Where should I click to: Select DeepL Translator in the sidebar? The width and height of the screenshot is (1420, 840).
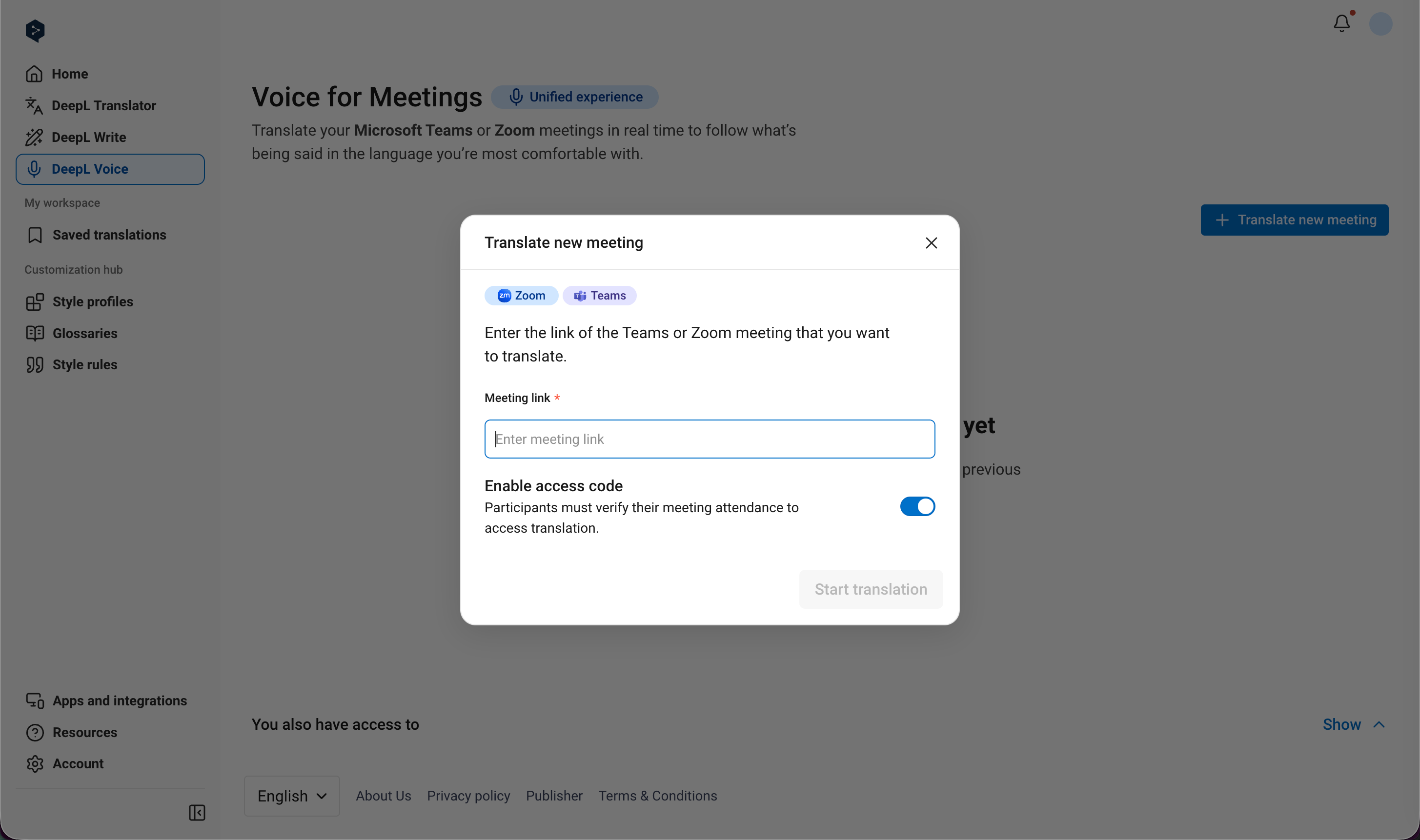coord(104,105)
